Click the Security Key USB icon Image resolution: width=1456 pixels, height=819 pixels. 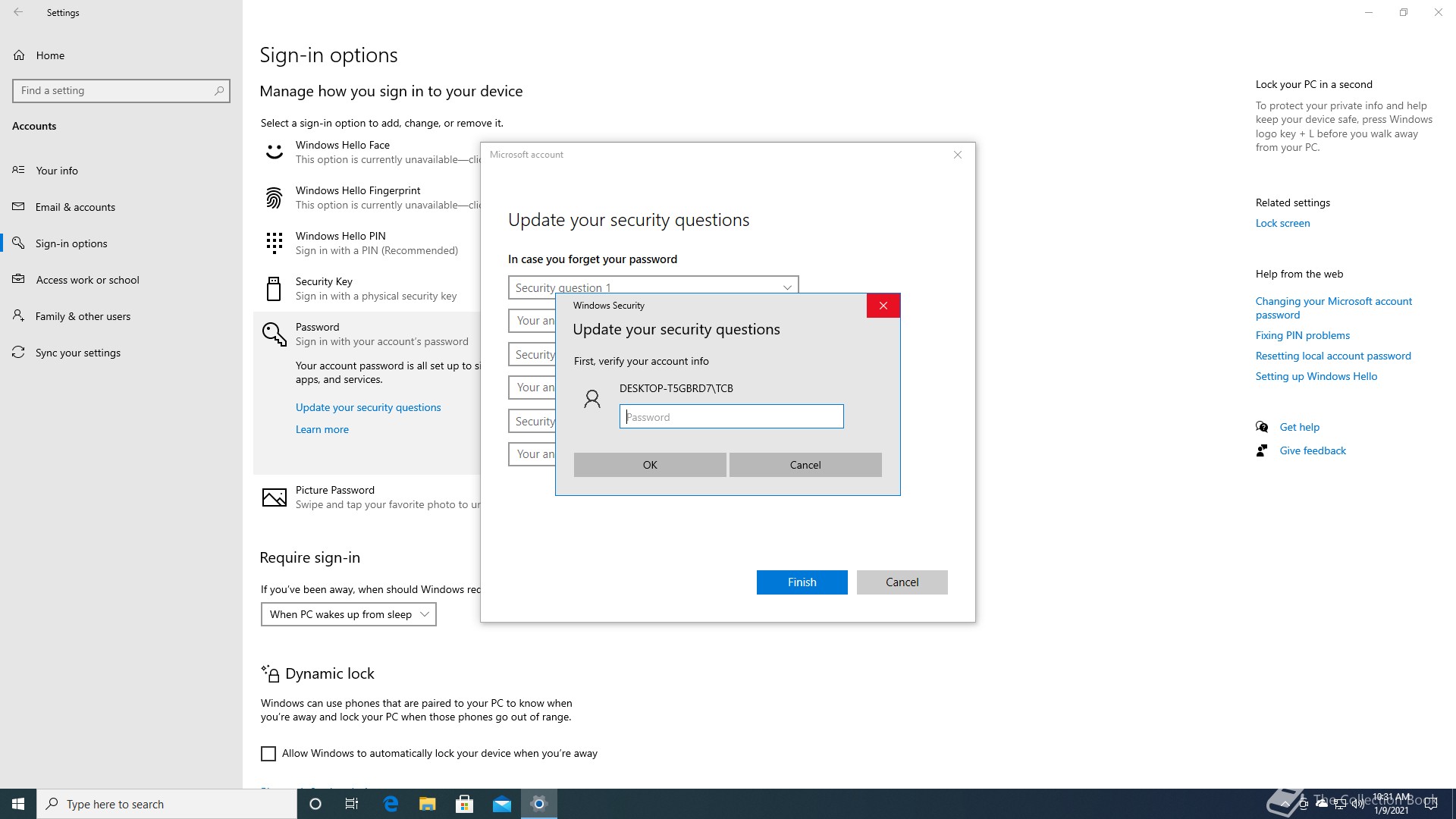tap(274, 289)
